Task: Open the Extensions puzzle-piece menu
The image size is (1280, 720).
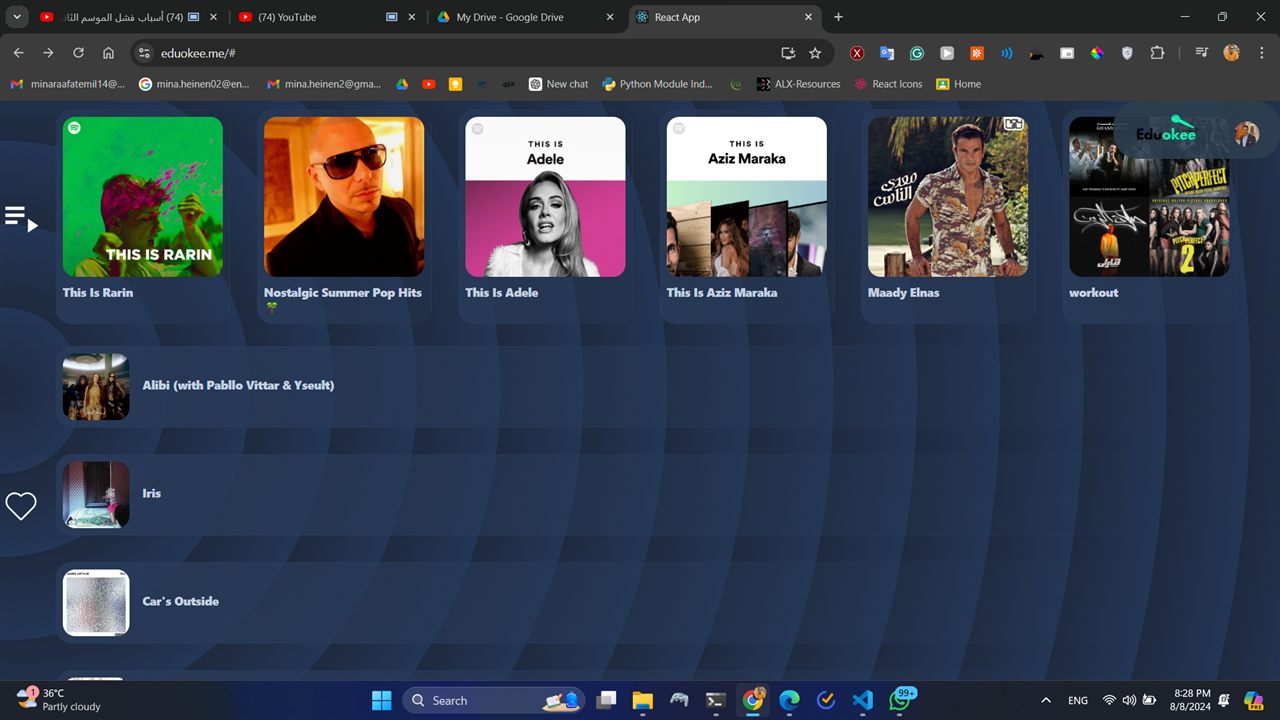Action: 1157,53
